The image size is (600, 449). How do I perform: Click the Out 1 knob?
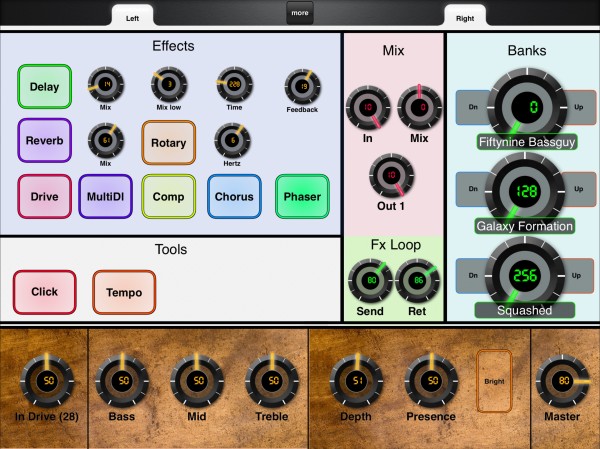(x=391, y=175)
